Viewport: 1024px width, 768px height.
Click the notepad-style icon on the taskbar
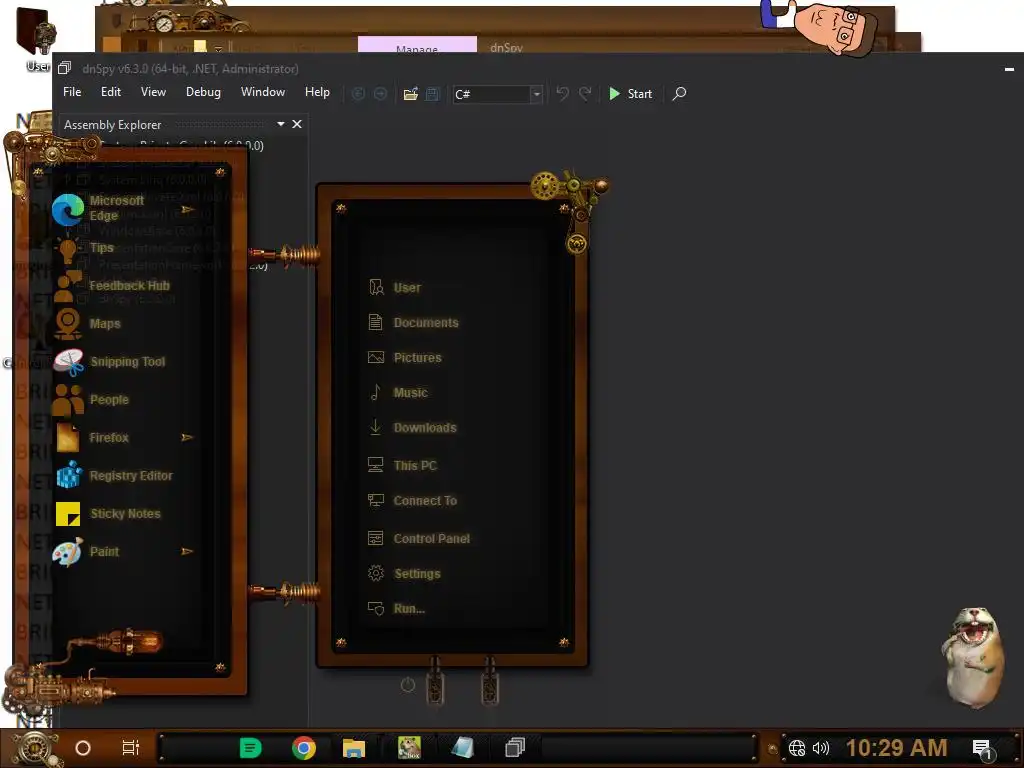click(462, 748)
